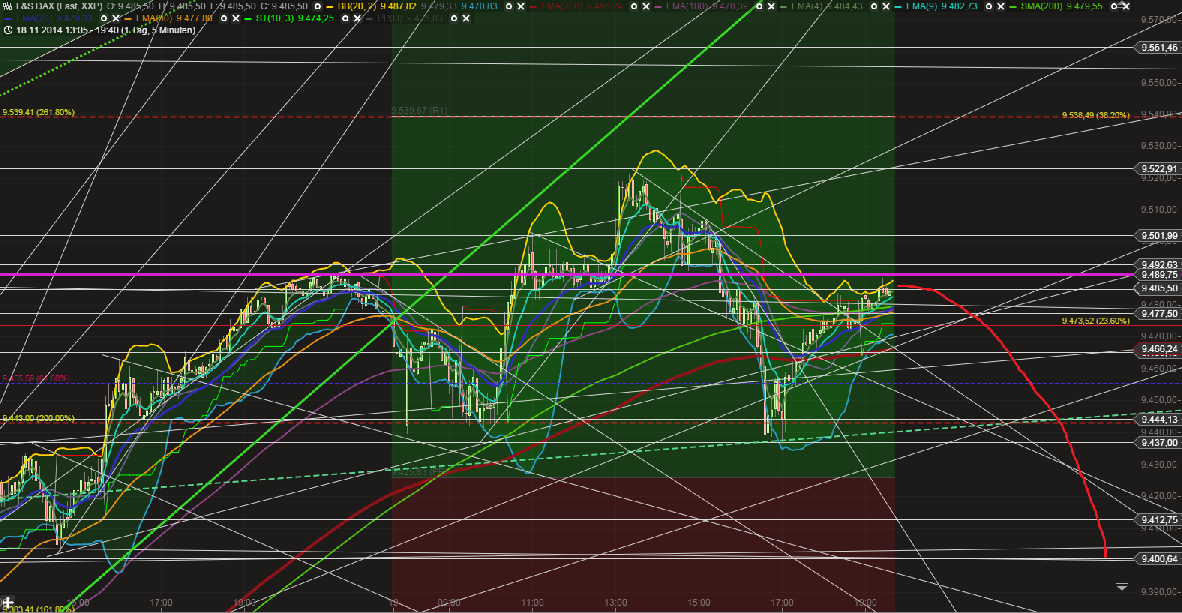Select the 9.501,99 price level label
The width and height of the screenshot is (1182, 613).
point(1158,236)
